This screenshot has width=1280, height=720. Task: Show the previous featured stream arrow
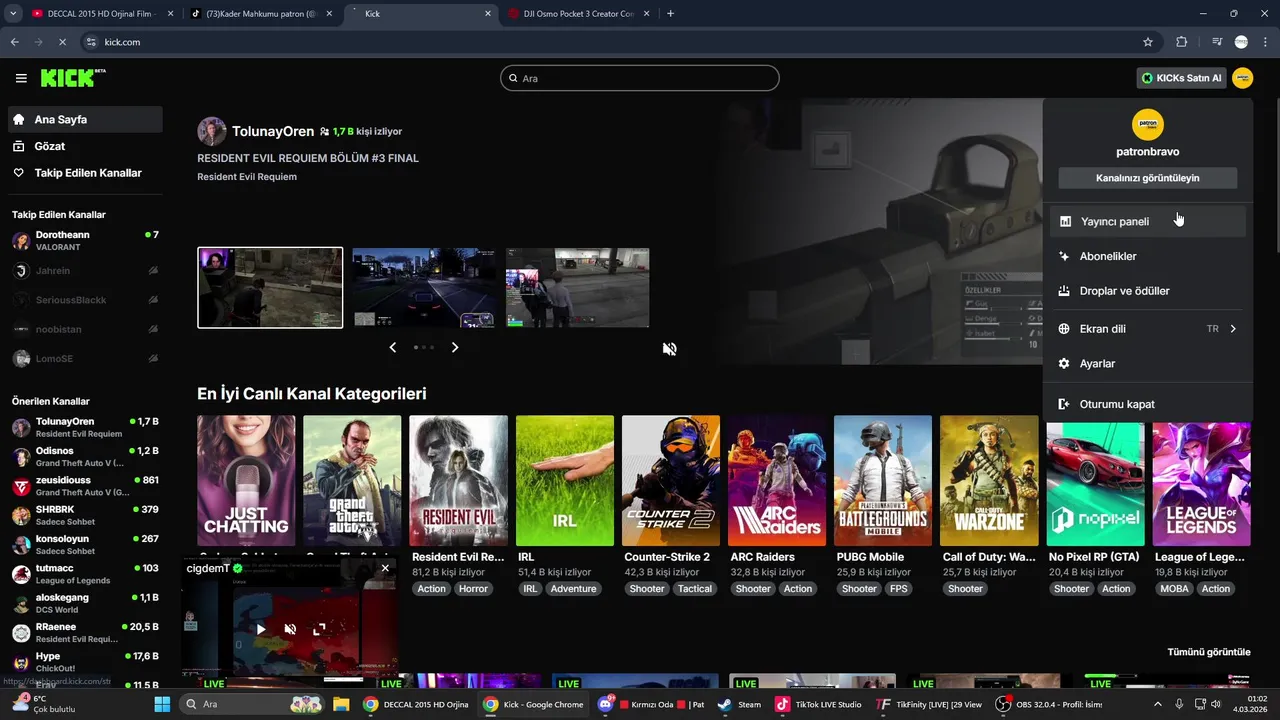[393, 347]
